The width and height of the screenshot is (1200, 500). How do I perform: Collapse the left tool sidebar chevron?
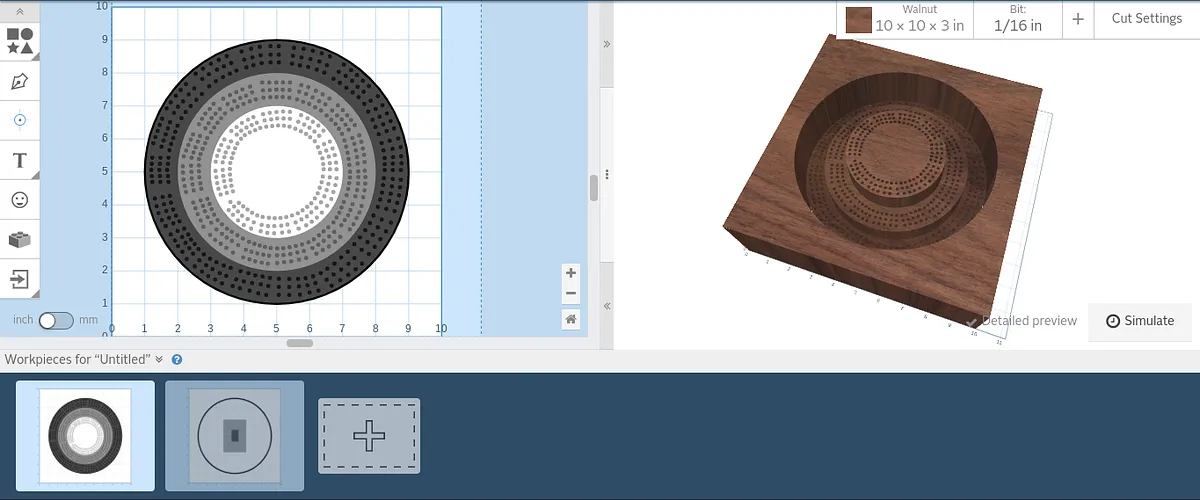click(19, 10)
